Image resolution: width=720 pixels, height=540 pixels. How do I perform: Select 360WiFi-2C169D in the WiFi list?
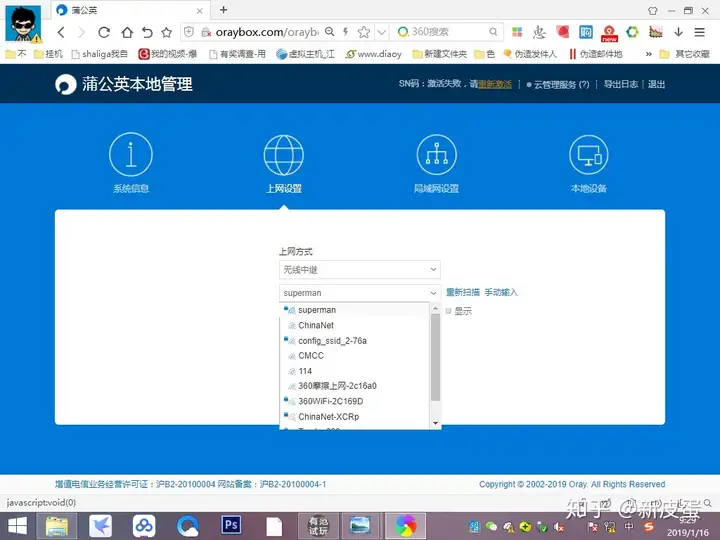(x=354, y=401)
